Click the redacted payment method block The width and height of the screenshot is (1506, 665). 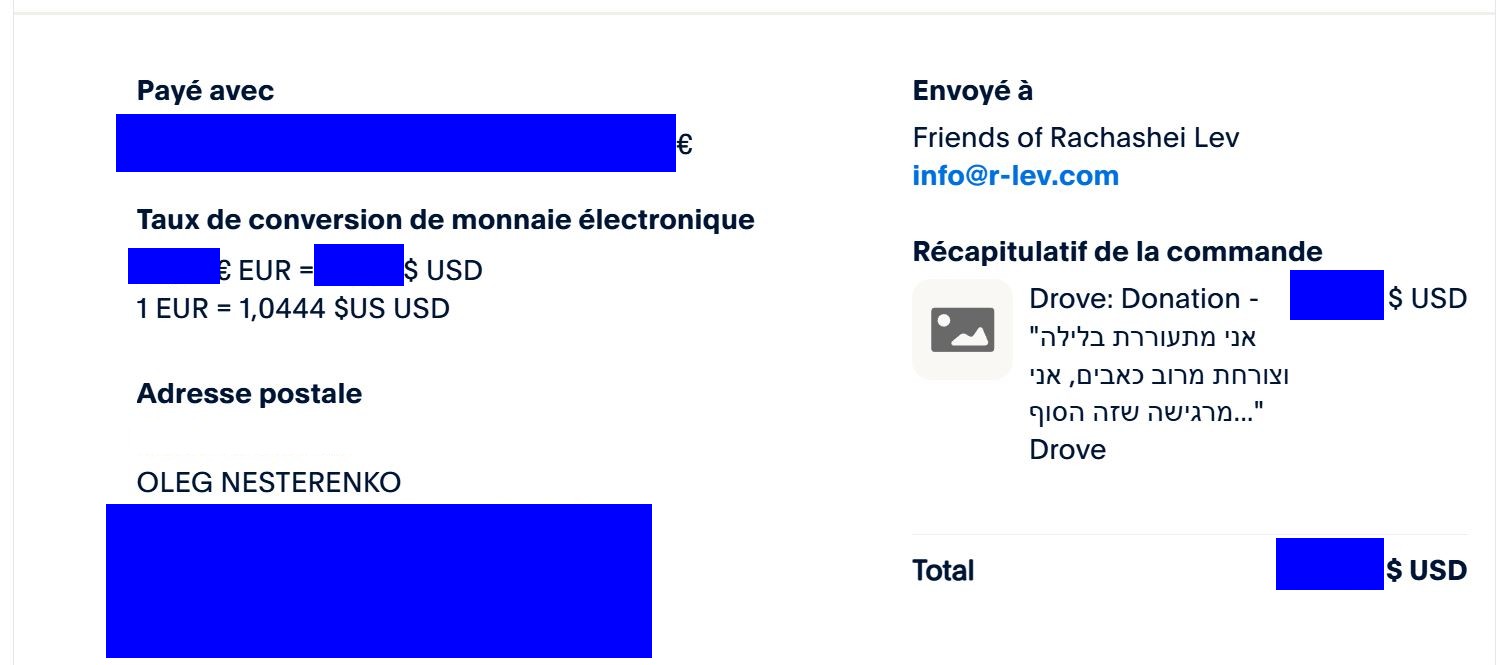click(x=396, y=143)
